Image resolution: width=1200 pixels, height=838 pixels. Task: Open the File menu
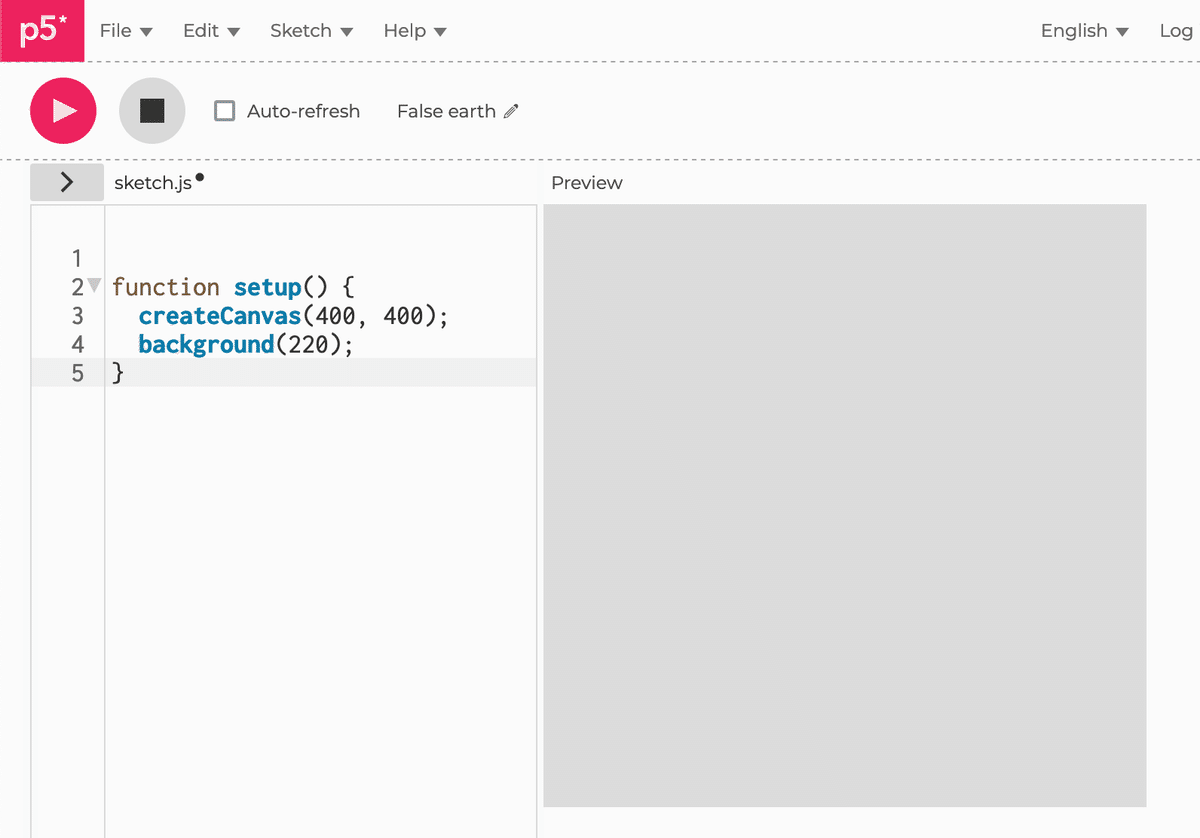(126, 31)
